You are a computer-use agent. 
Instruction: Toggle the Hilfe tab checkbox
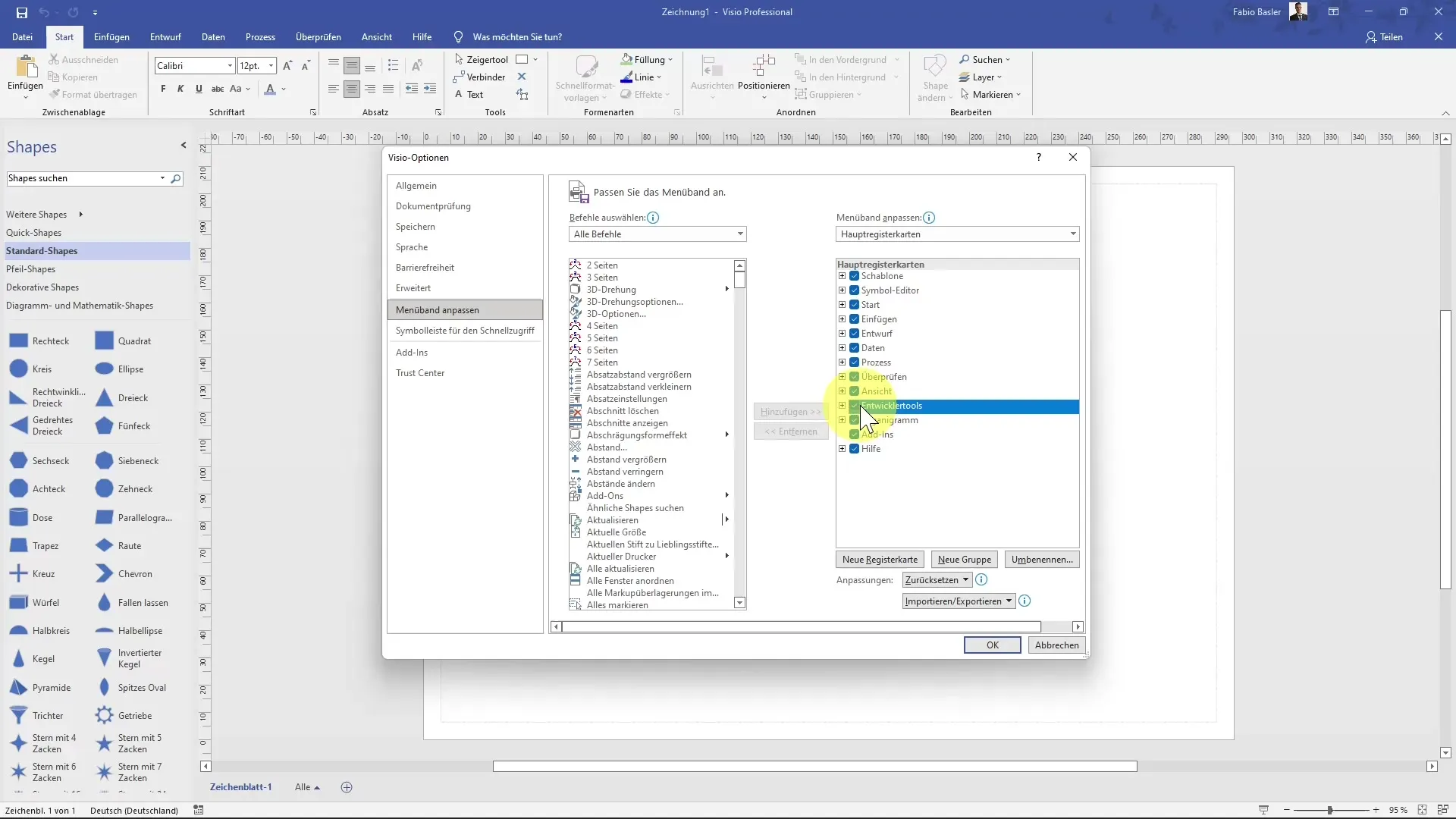click(855, 449)
